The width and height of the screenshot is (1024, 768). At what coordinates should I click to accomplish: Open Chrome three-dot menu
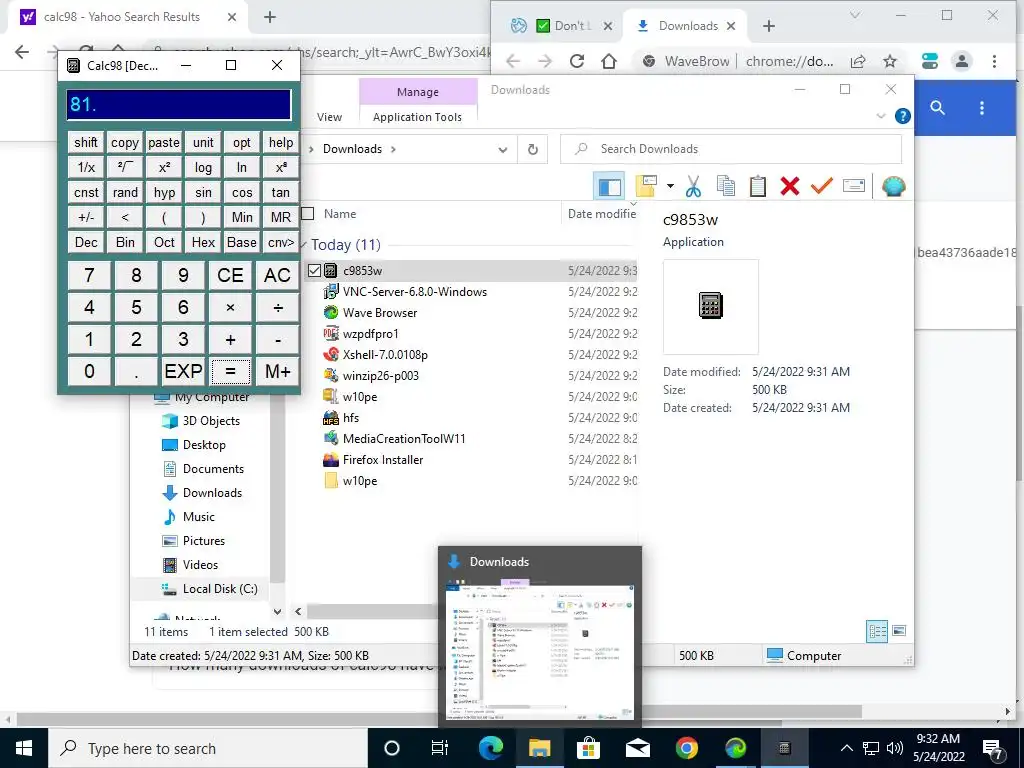[994, 61]
